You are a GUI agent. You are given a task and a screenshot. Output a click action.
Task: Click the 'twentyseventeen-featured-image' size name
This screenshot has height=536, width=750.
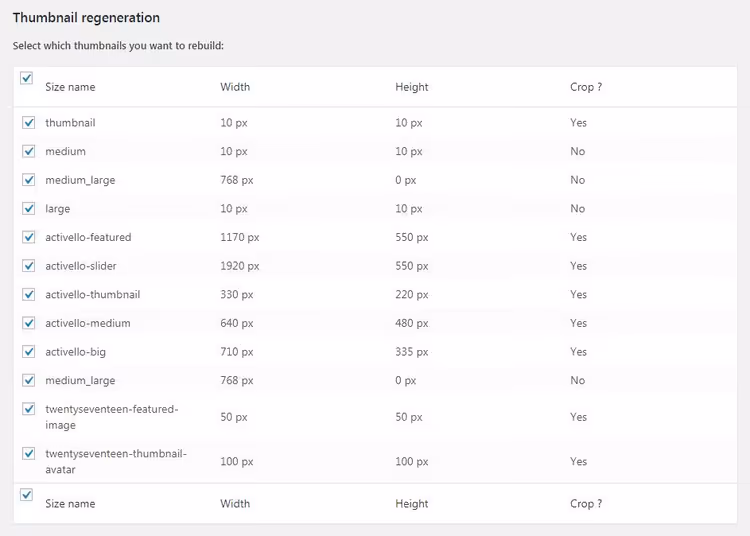coord(112,417)
